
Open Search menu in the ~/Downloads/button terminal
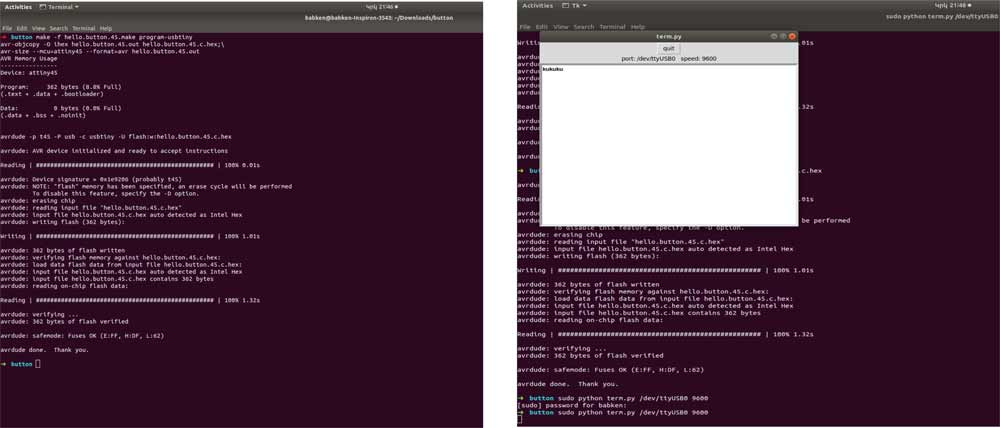click(59, 29)
